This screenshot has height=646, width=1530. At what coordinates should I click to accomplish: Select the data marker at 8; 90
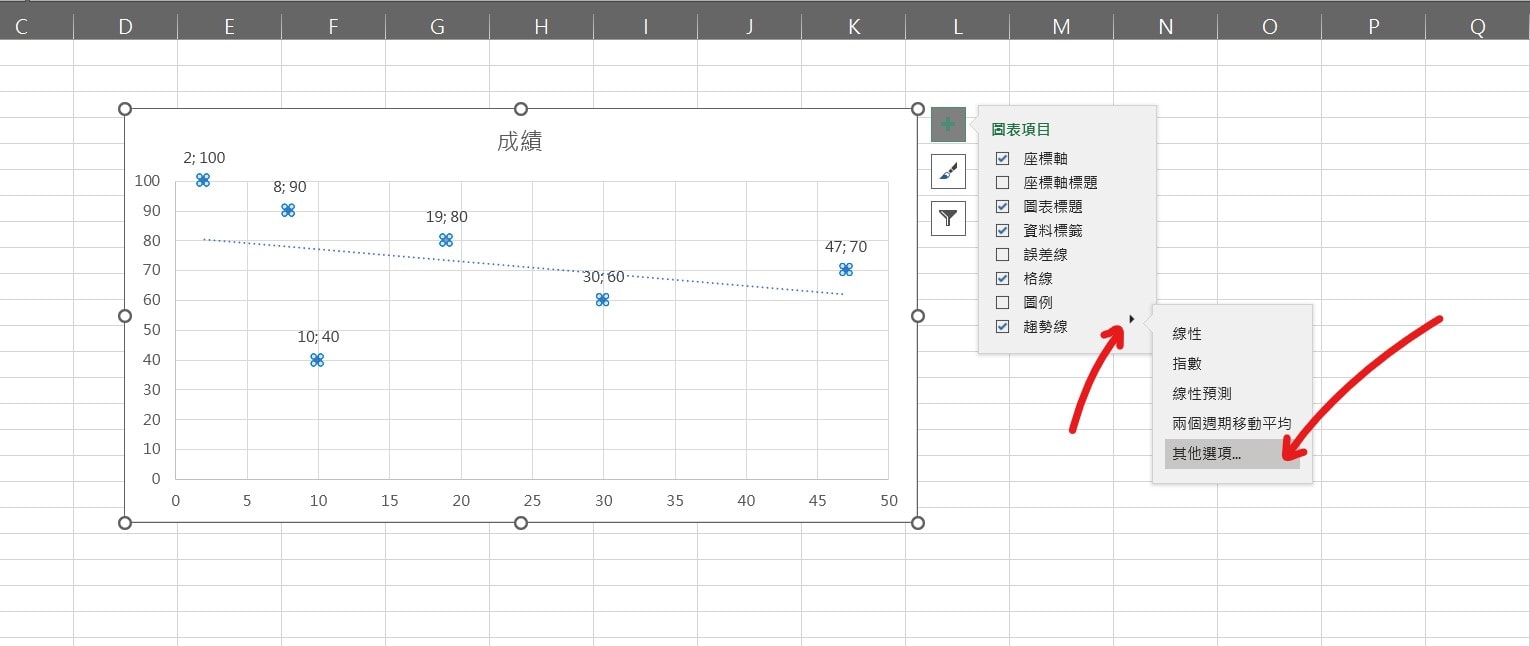(x=288, y=210)
